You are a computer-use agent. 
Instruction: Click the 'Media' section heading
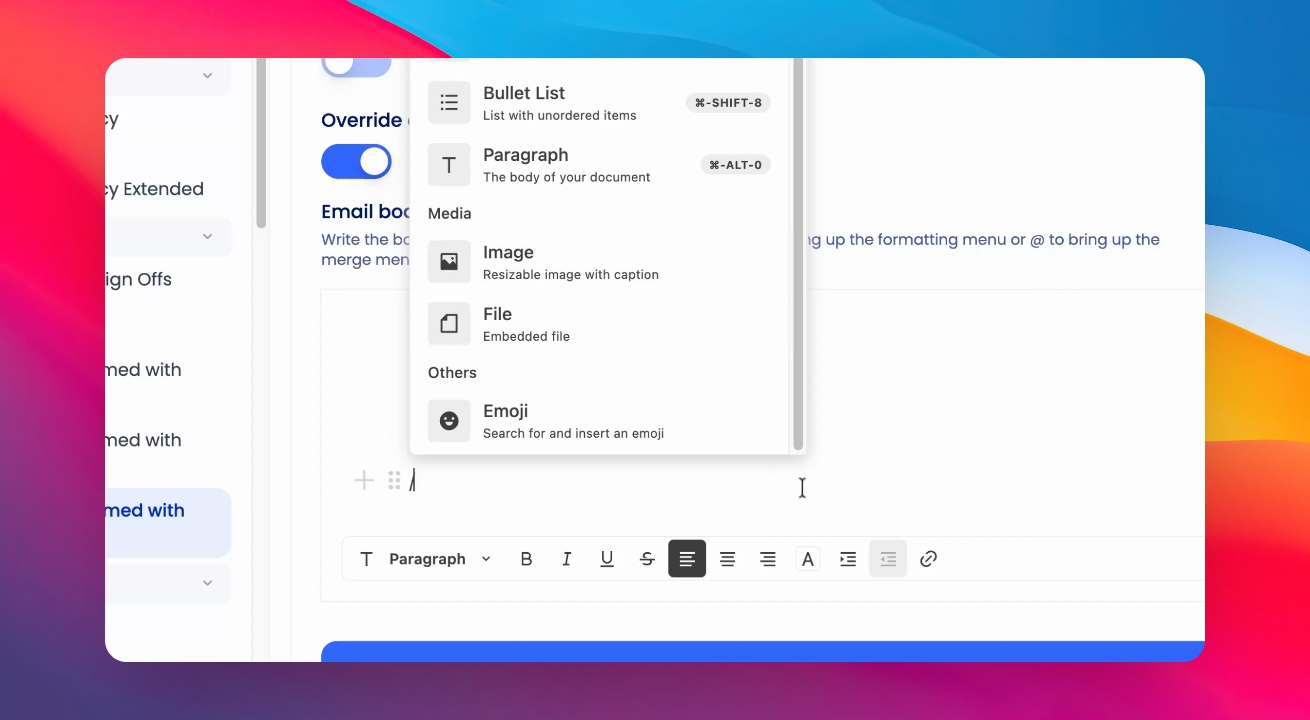449,213
